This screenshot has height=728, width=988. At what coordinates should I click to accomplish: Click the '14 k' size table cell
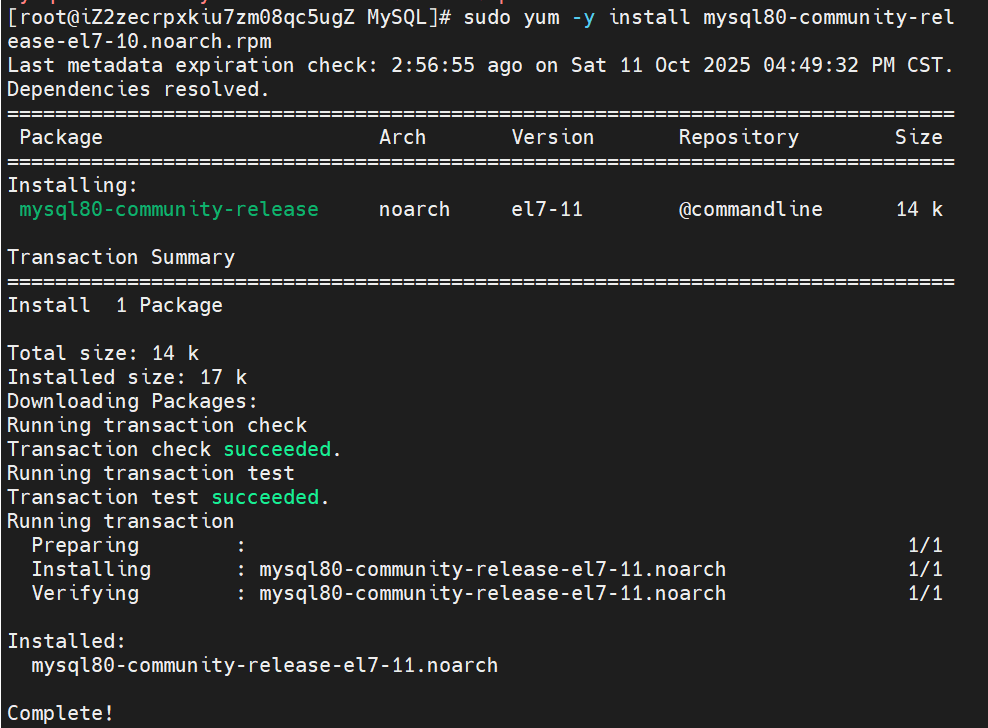coord(919,209)
